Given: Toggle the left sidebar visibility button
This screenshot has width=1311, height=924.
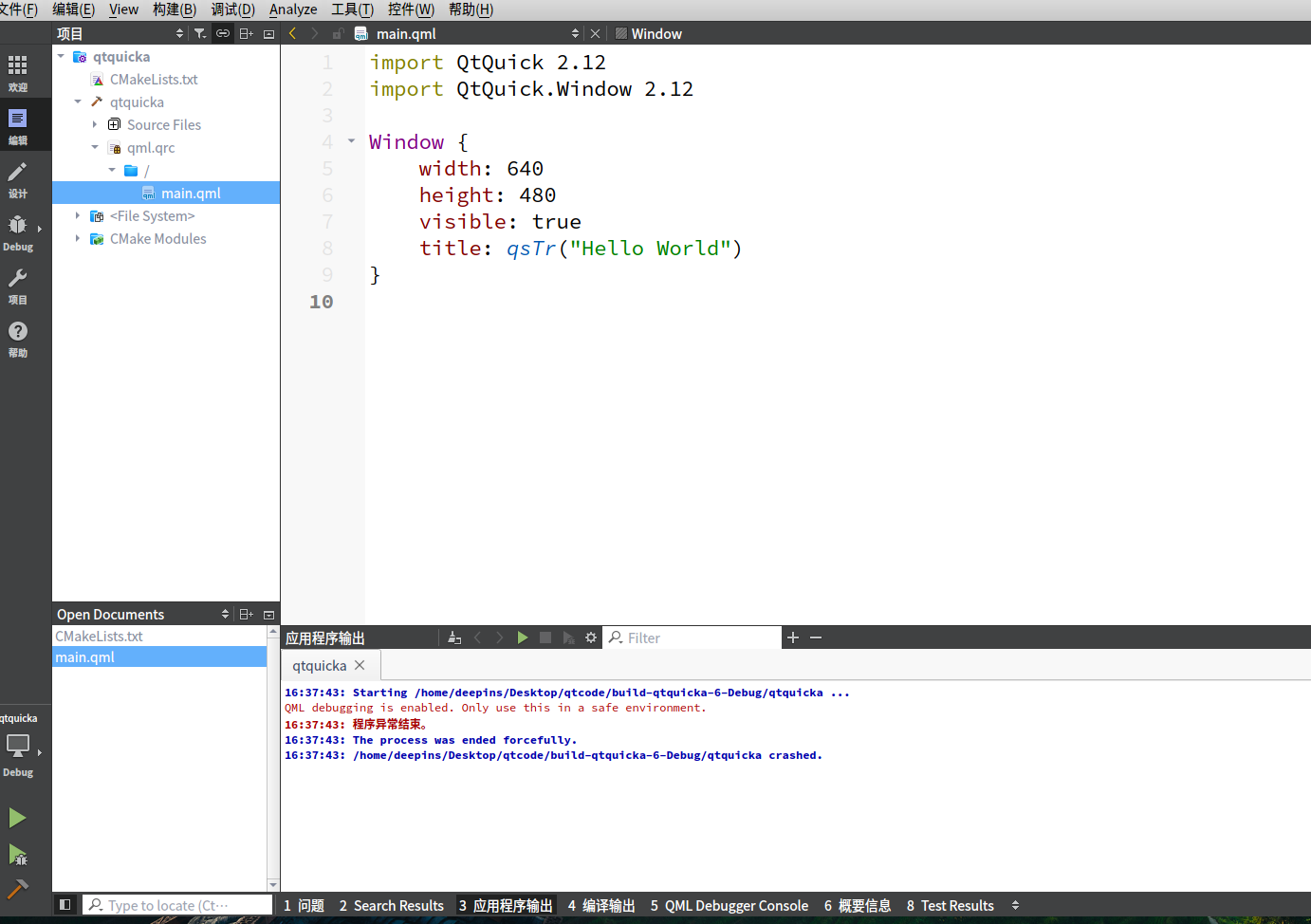Looking at the screenshot, I should click(x=65, y=905).
